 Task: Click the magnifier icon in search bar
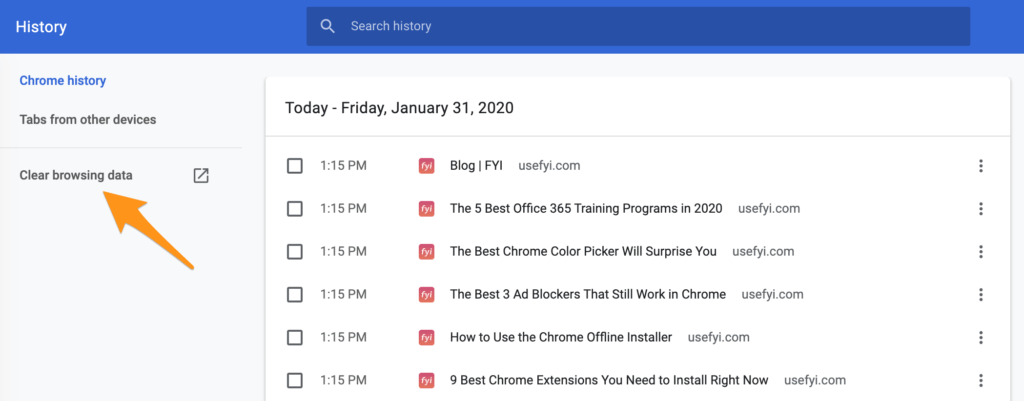coord(328,26)
